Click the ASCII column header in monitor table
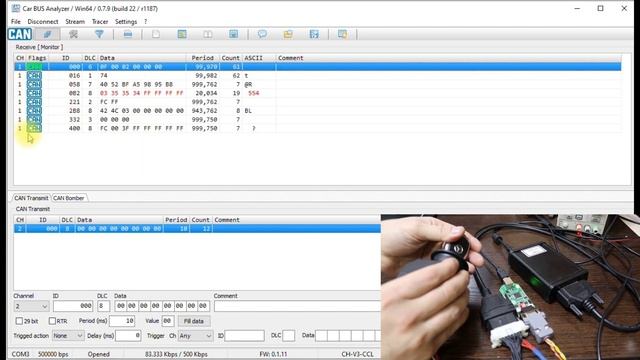This screenshot has width=640, height=360. pyautogui.click(x=259, y=58)
